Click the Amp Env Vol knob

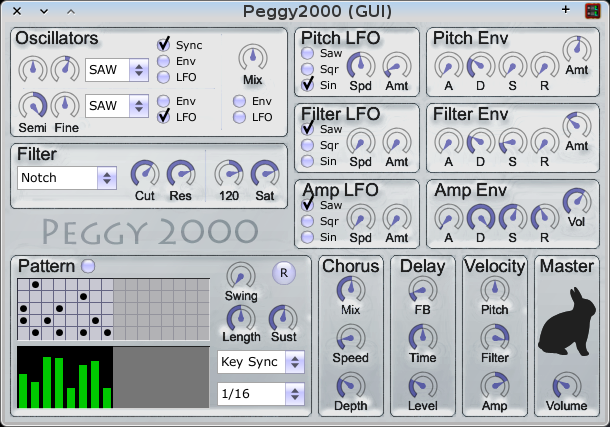point(577,202)
